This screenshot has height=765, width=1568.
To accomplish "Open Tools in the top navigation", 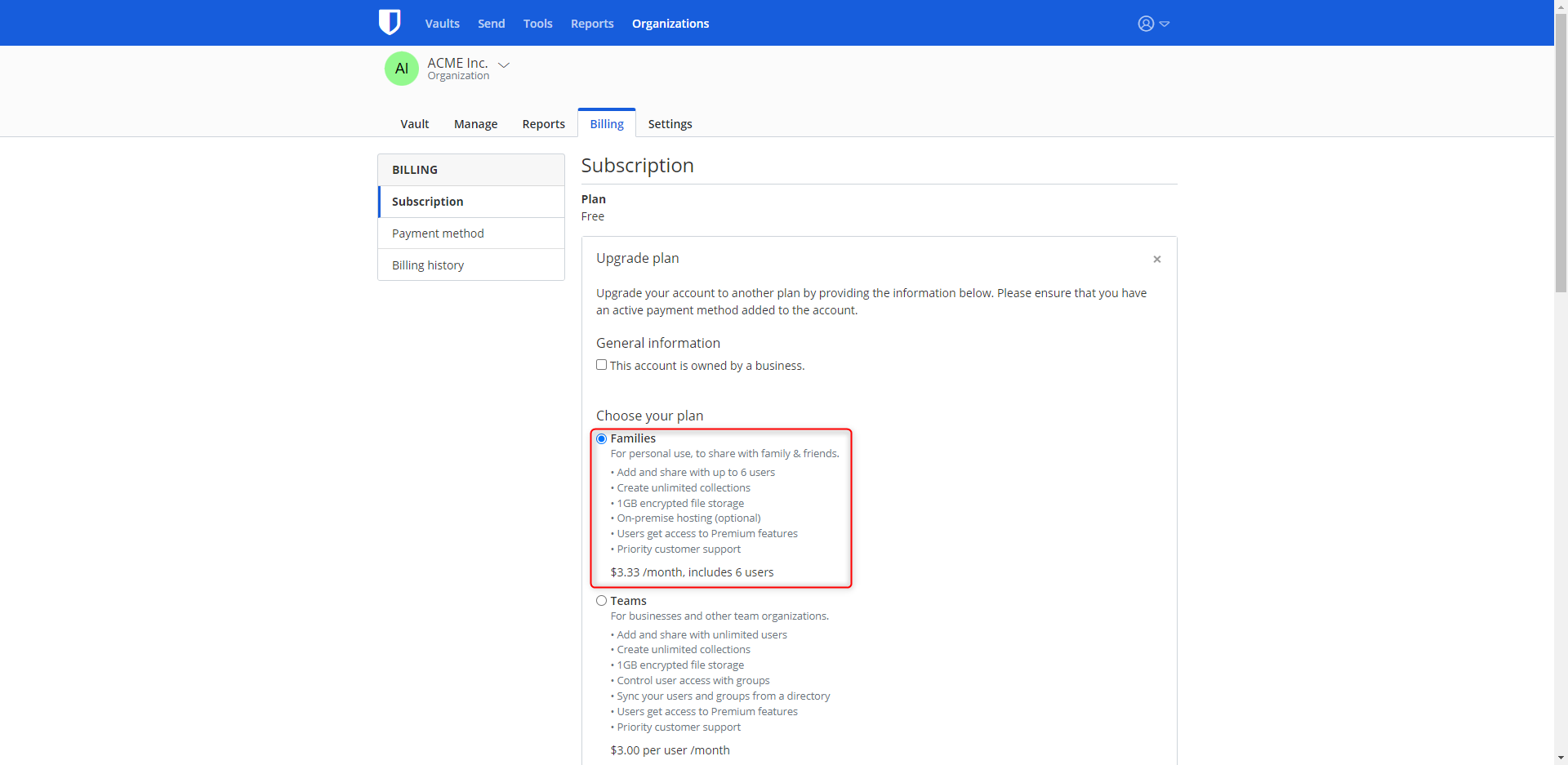I will 538,24.
